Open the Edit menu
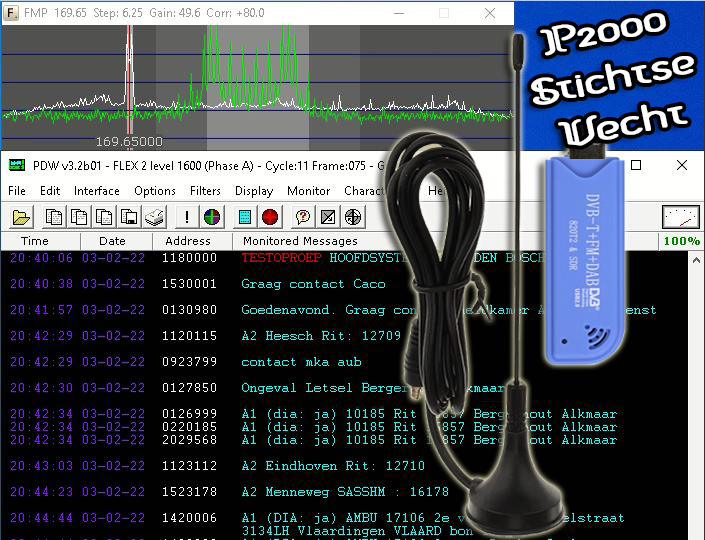 (x=50, y=191)
